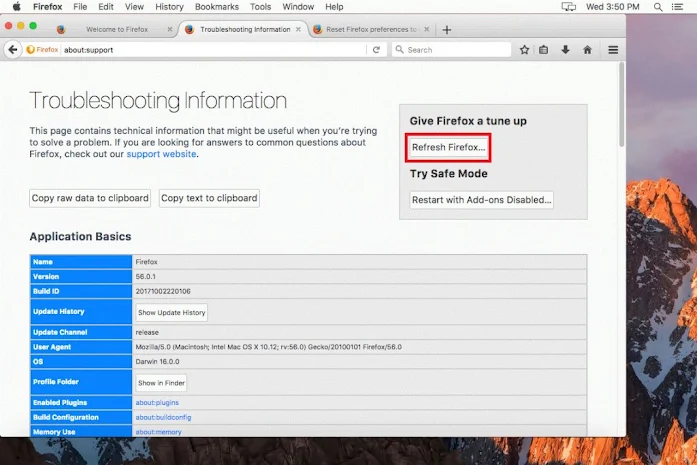Screen dimensions: 697x465
Task: Click the User Agent Mozilla/5.0 string
Action: coord(268,347)
